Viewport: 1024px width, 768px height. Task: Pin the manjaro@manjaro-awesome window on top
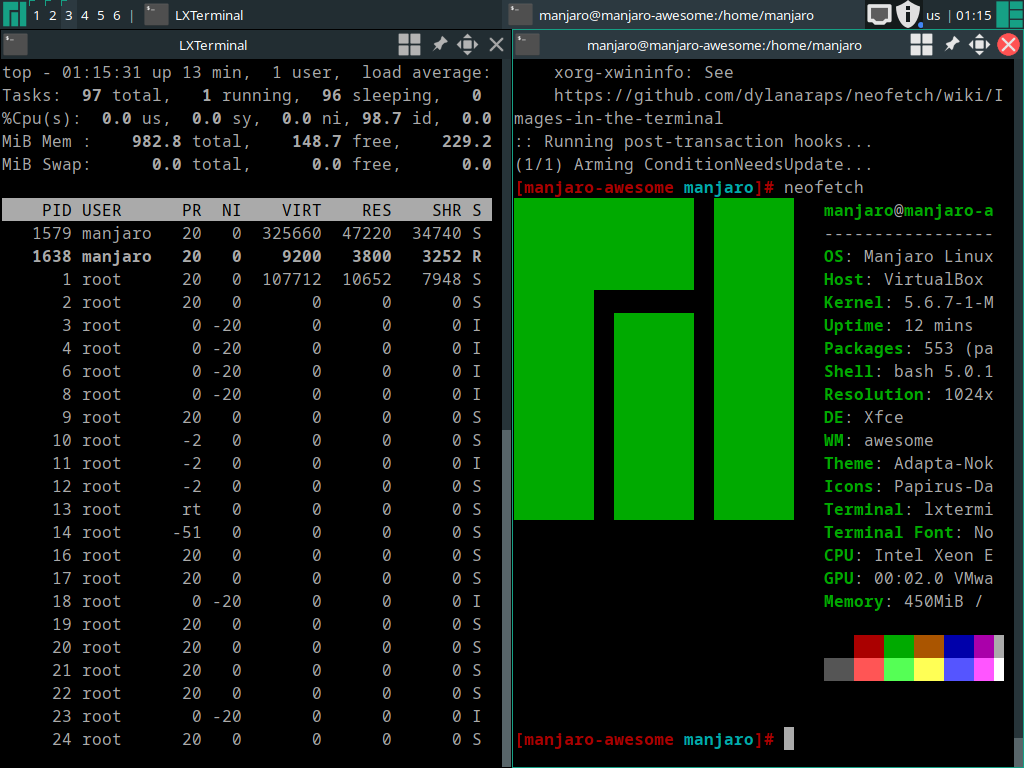point(952,44)
